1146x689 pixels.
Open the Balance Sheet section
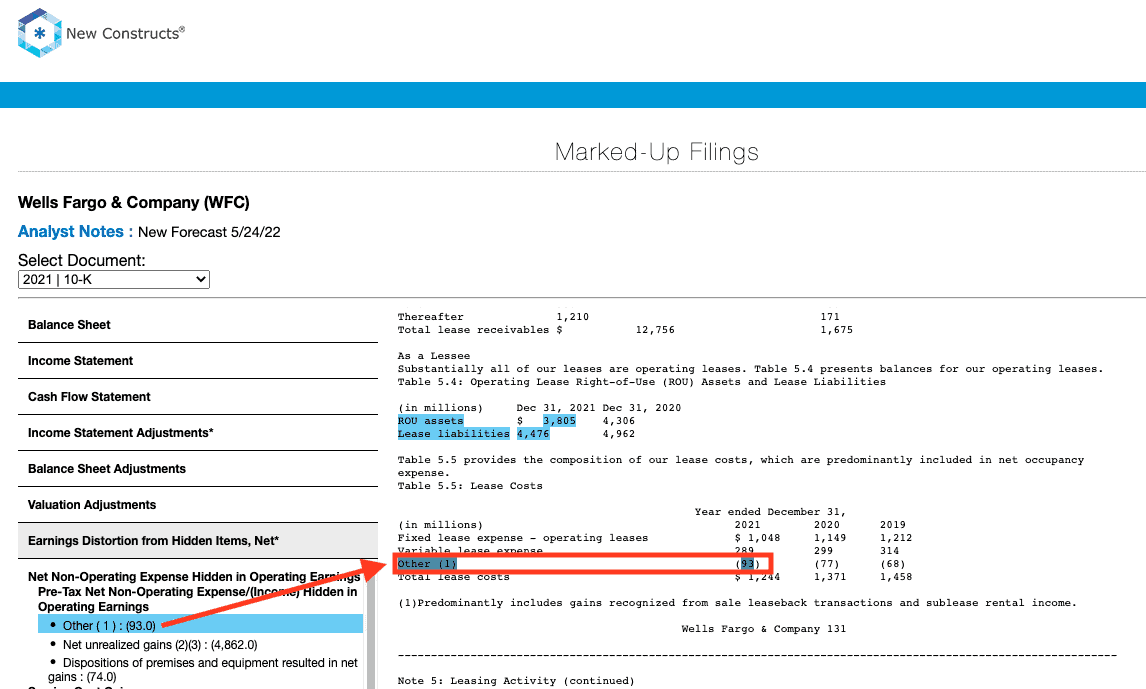pos(197,324)
